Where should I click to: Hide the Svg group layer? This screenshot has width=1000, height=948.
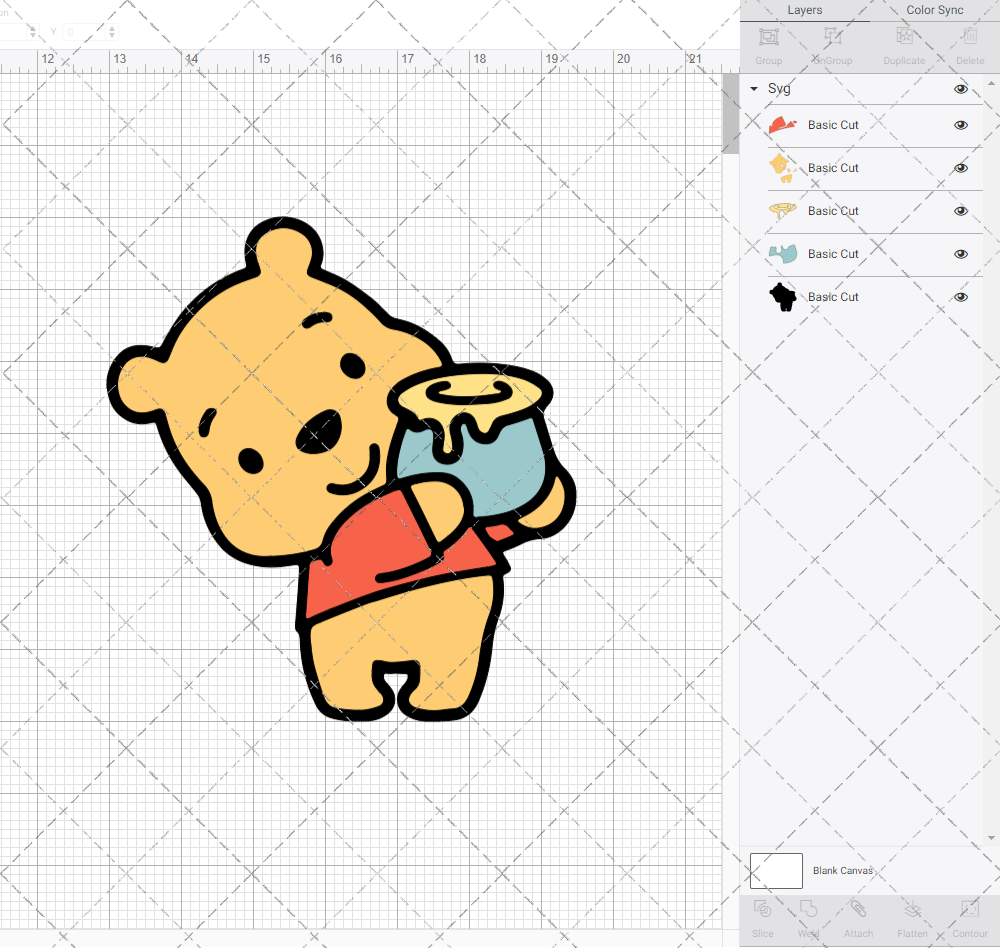[961, 89]
